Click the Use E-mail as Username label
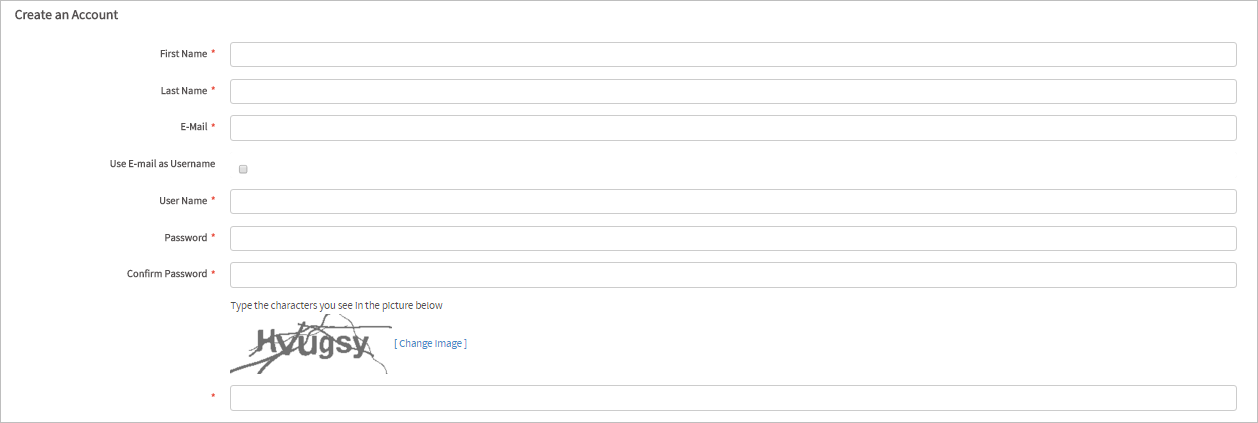Screen dimensions: 1258x423 pos(162,164)
